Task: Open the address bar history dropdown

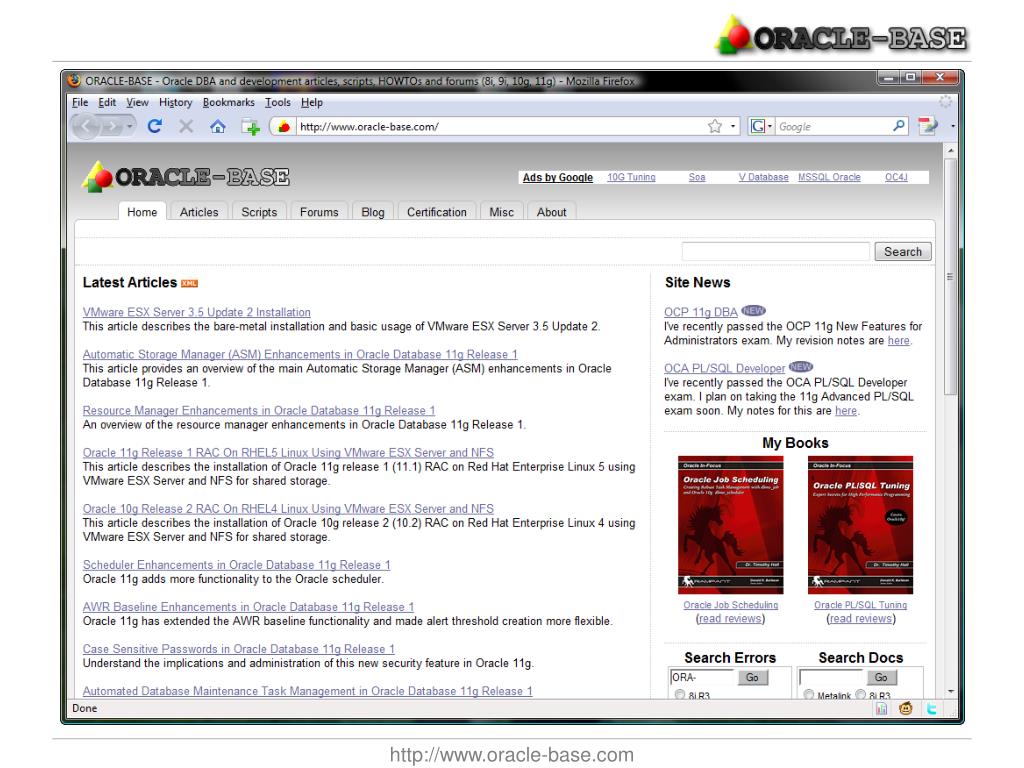Action: pos(733,126)
